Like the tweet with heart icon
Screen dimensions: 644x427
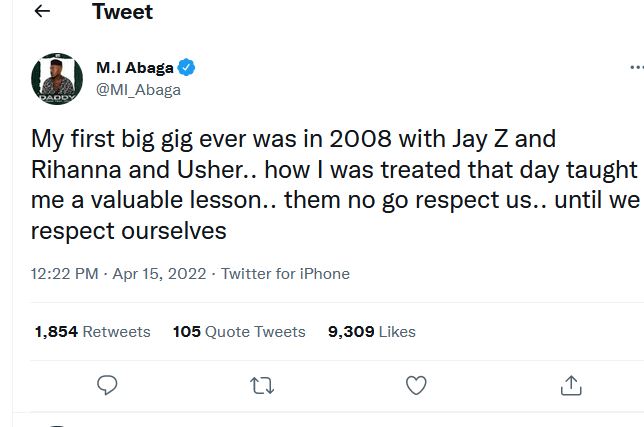pyautogui.click(x=416, y=384)
